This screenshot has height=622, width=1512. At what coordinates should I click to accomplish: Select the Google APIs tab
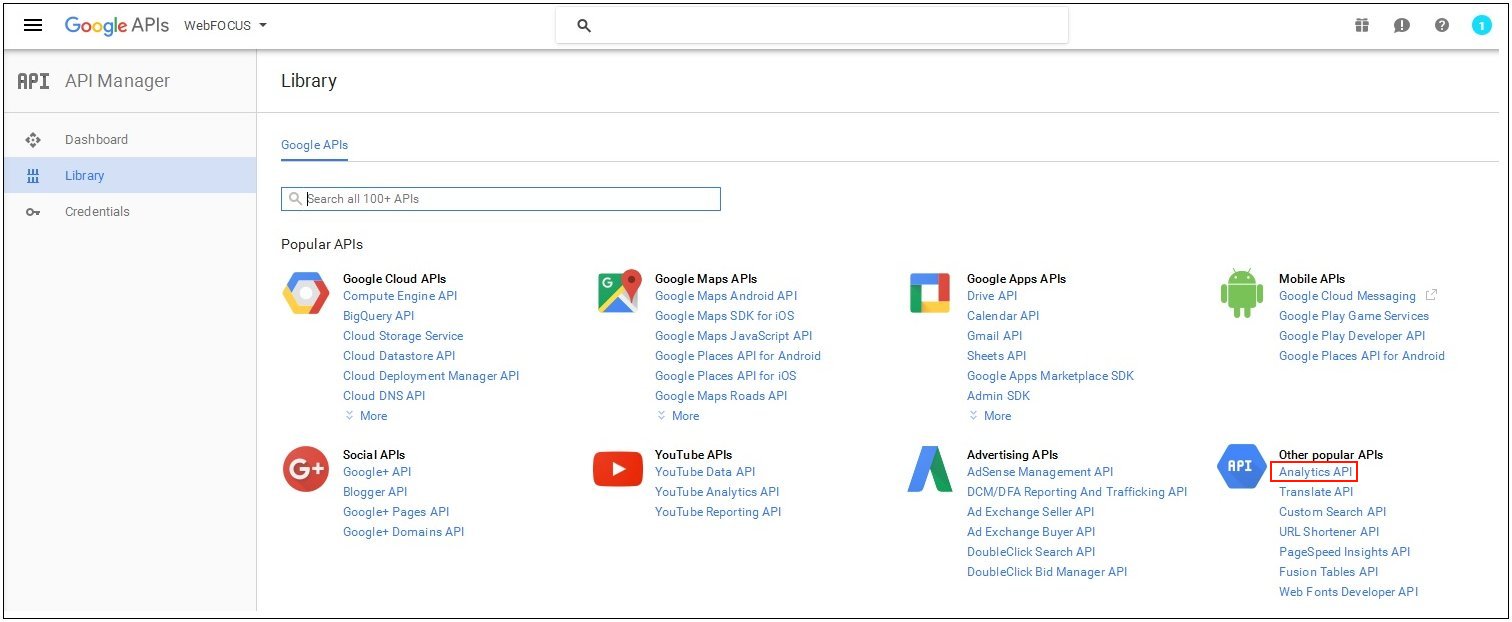click(x=315, y=145)
